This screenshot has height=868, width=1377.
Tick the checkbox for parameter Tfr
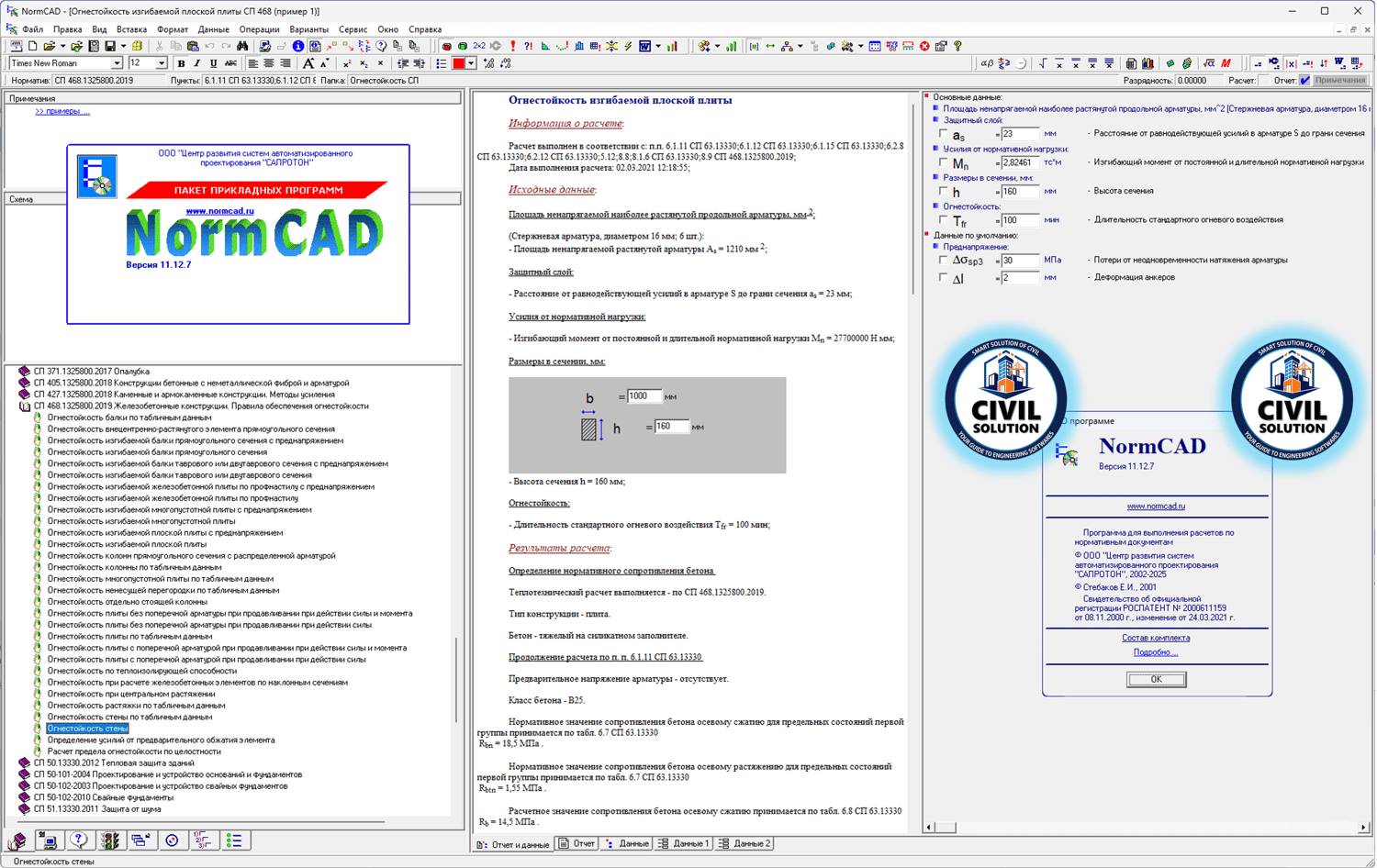pos(943,220)
